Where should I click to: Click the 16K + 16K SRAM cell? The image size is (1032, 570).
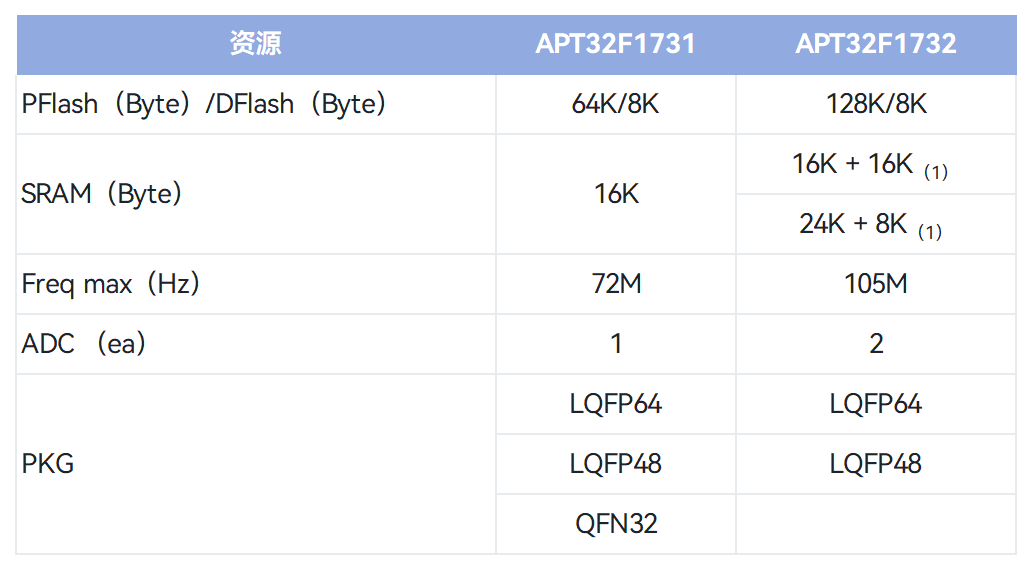coord(868,165)
